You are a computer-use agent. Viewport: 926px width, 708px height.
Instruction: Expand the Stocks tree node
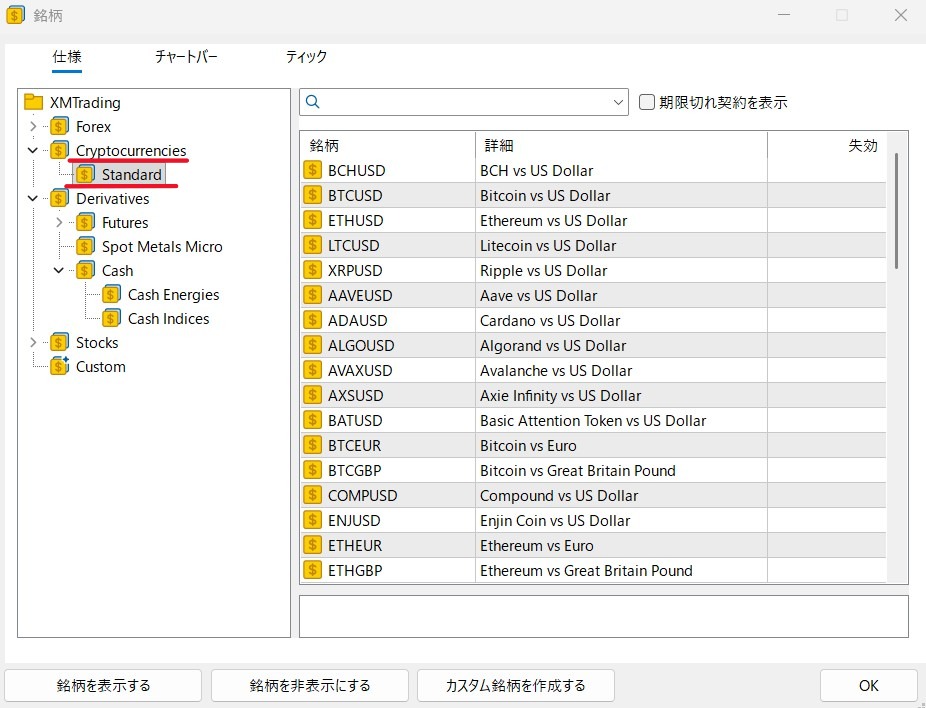tap(33, 342)
